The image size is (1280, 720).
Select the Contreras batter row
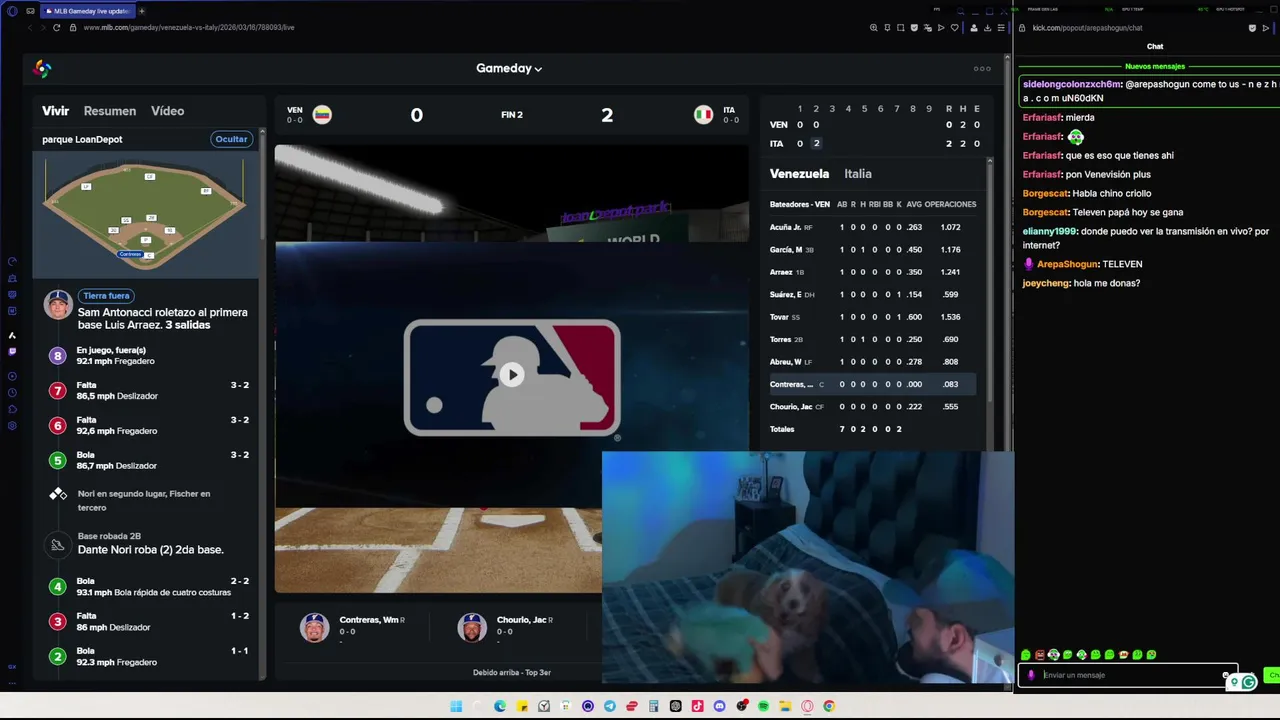872,384
